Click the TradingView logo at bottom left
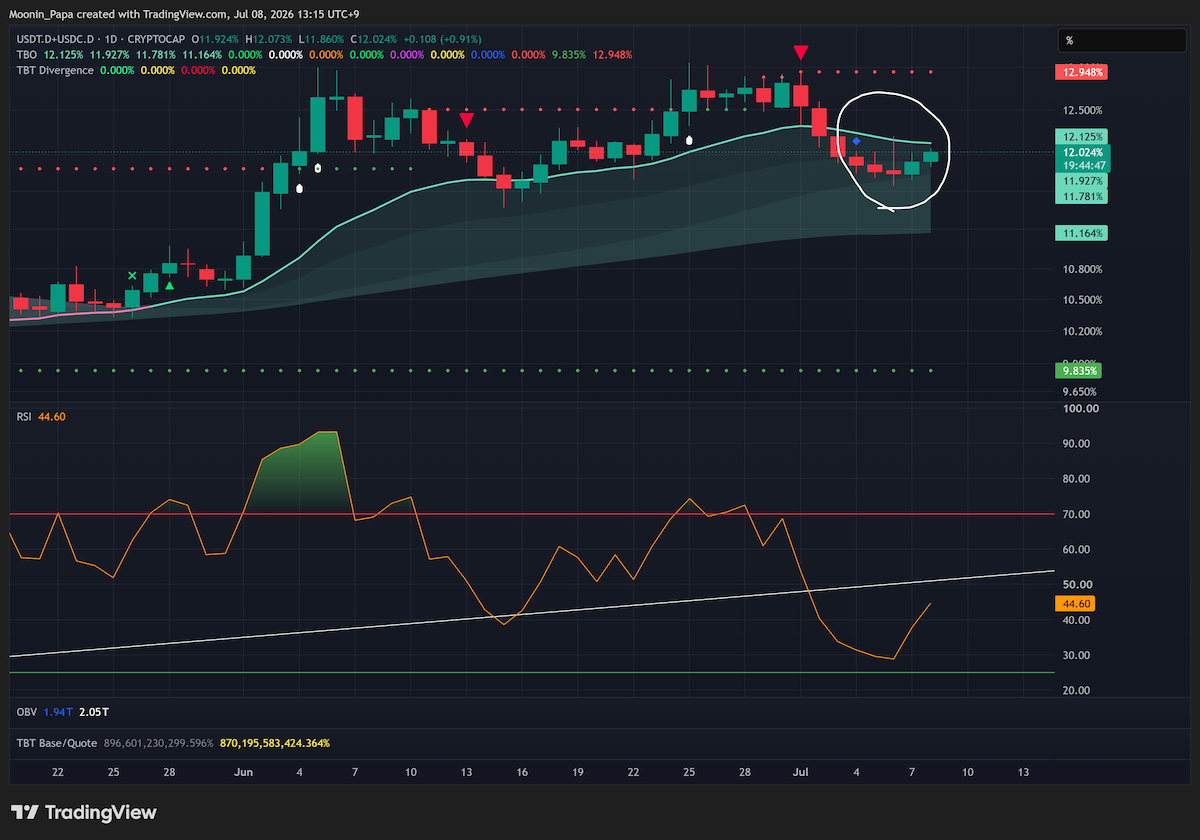 84,812
